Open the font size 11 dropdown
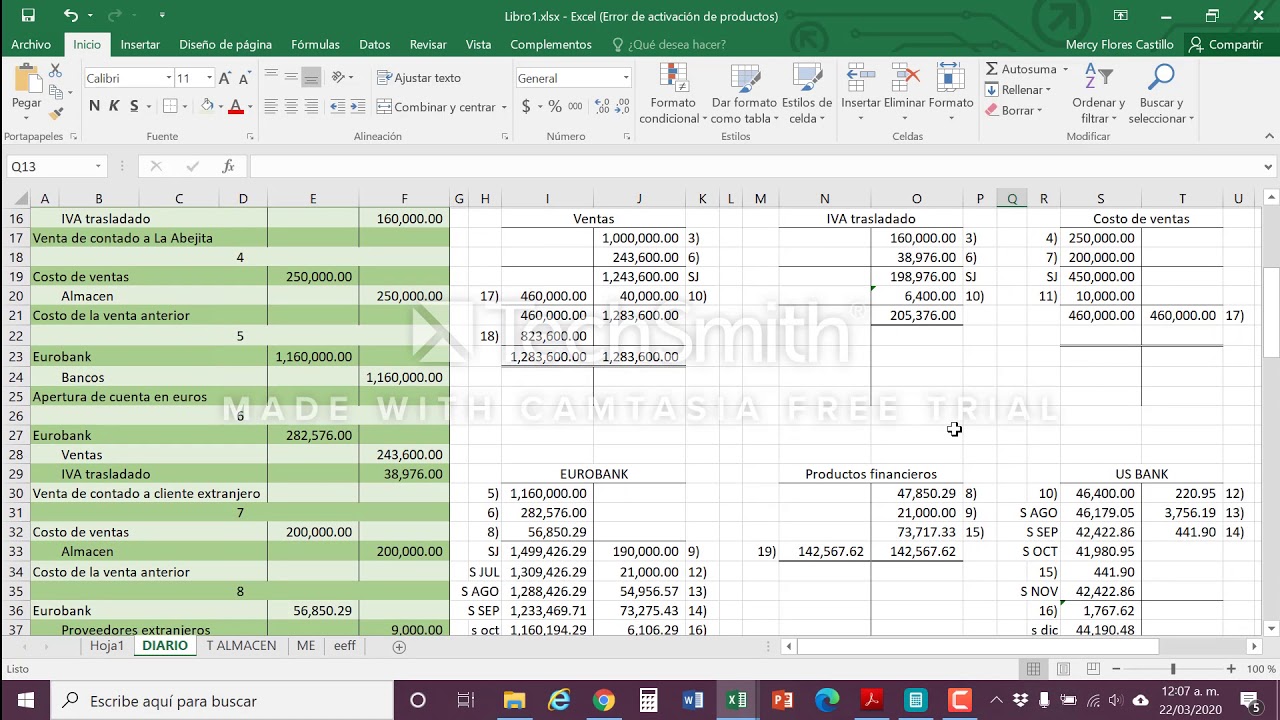Image resolution: width=1280 pixels, height=720 pixels. click(x=209, y=78)
